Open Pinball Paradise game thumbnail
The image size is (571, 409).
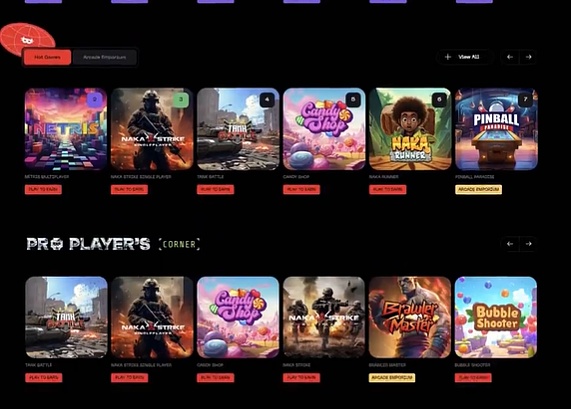[x=496, y=129]
